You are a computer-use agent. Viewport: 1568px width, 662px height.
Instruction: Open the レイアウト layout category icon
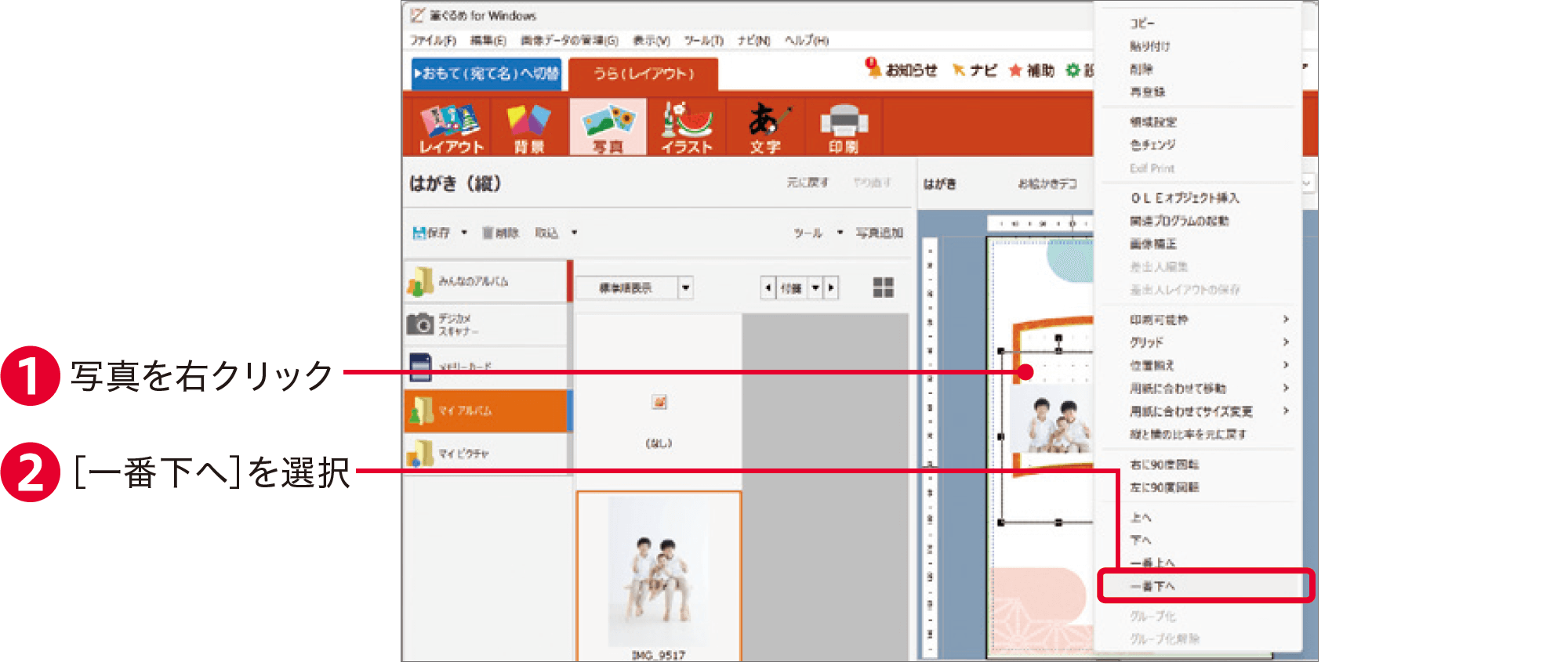[451, 126]
